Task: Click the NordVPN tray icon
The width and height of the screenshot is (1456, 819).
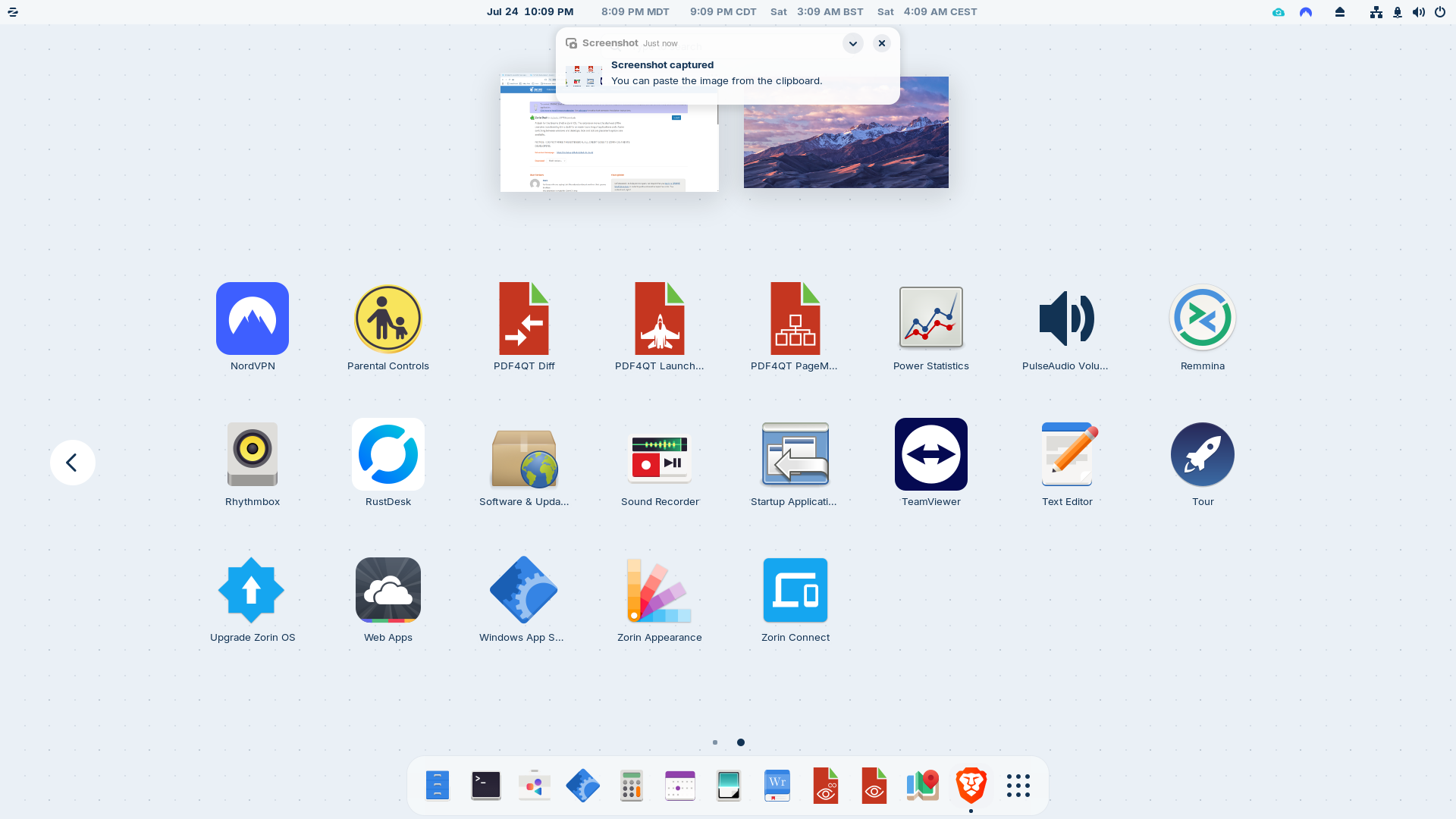Action: (x=1306, y=12)
